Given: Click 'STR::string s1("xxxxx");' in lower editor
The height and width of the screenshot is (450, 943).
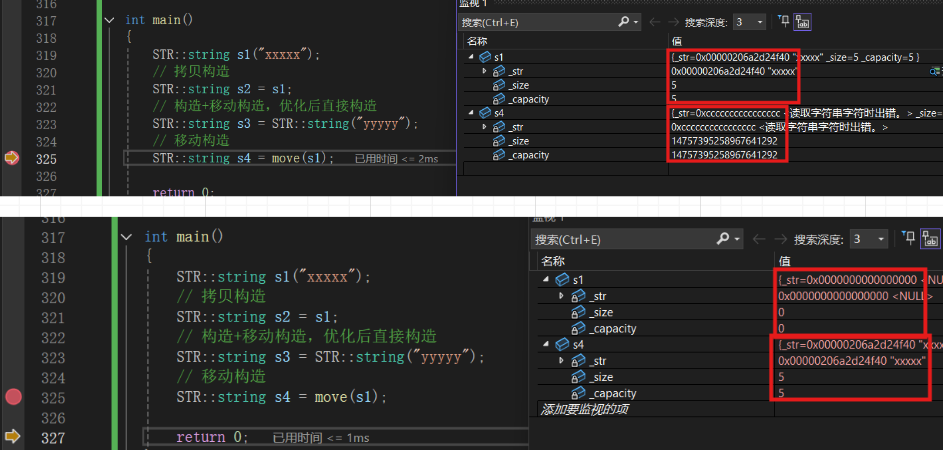Looking at the screenshot, I should point(274,277).
